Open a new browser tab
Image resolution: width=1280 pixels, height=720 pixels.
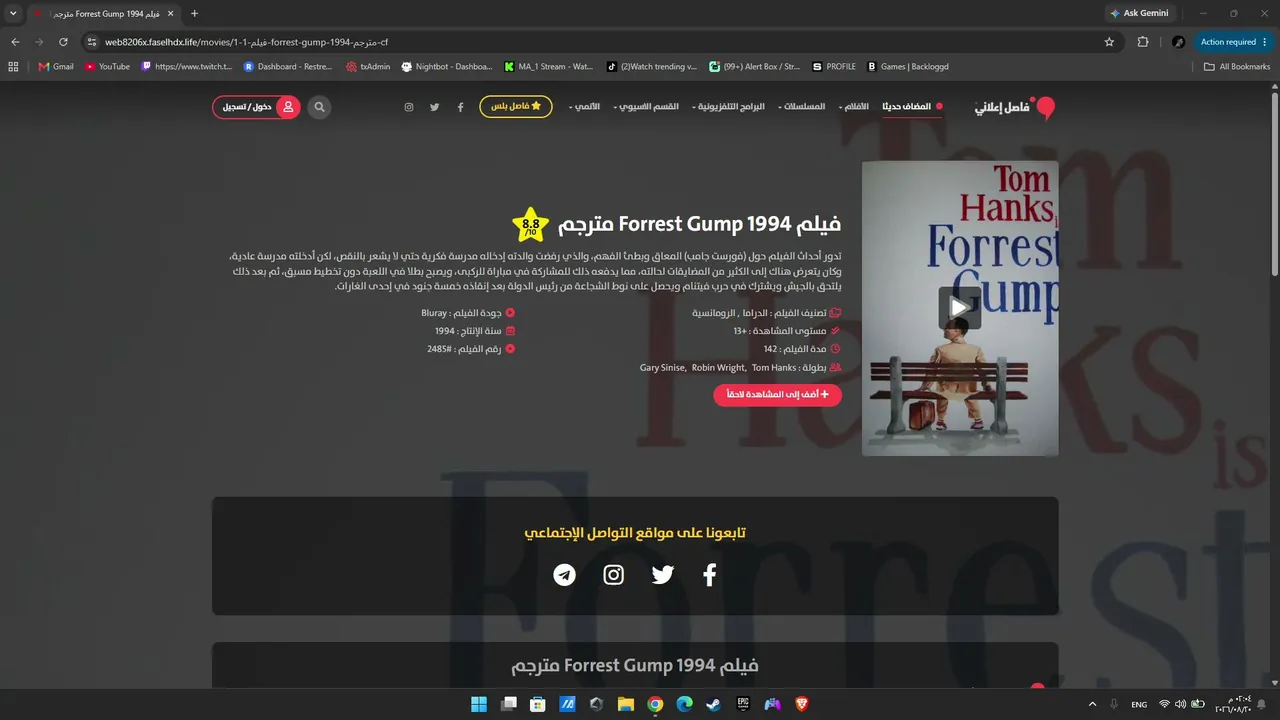(194, 14)
